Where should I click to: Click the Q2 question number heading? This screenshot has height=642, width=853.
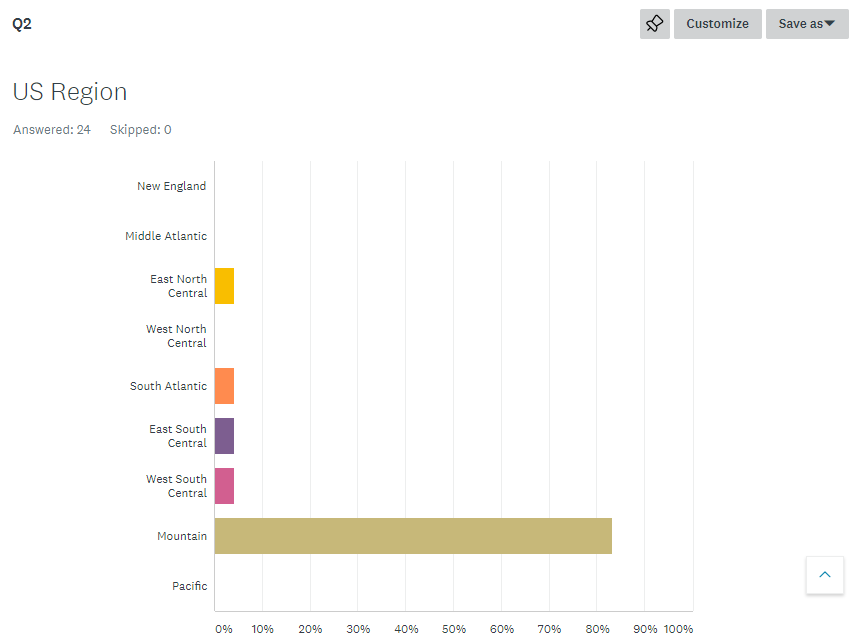click(22, 24)
